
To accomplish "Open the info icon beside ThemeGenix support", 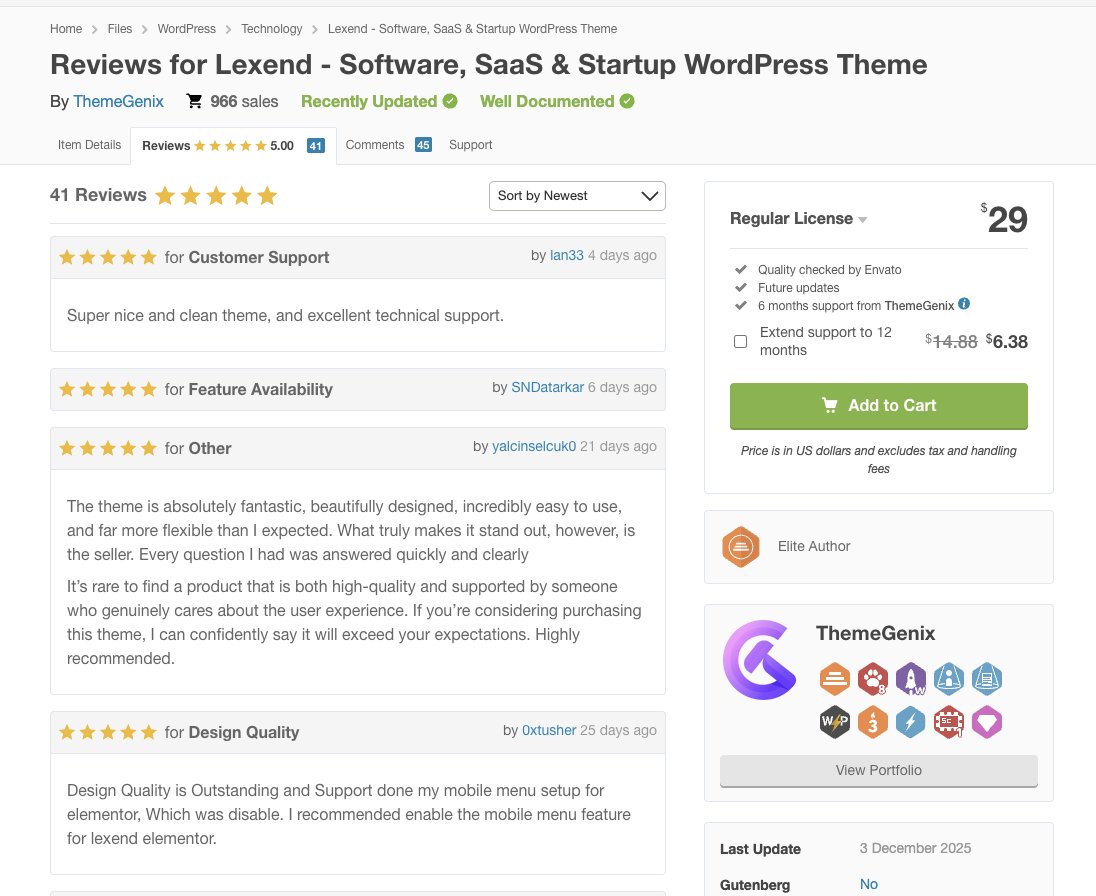I will point(964,303).
